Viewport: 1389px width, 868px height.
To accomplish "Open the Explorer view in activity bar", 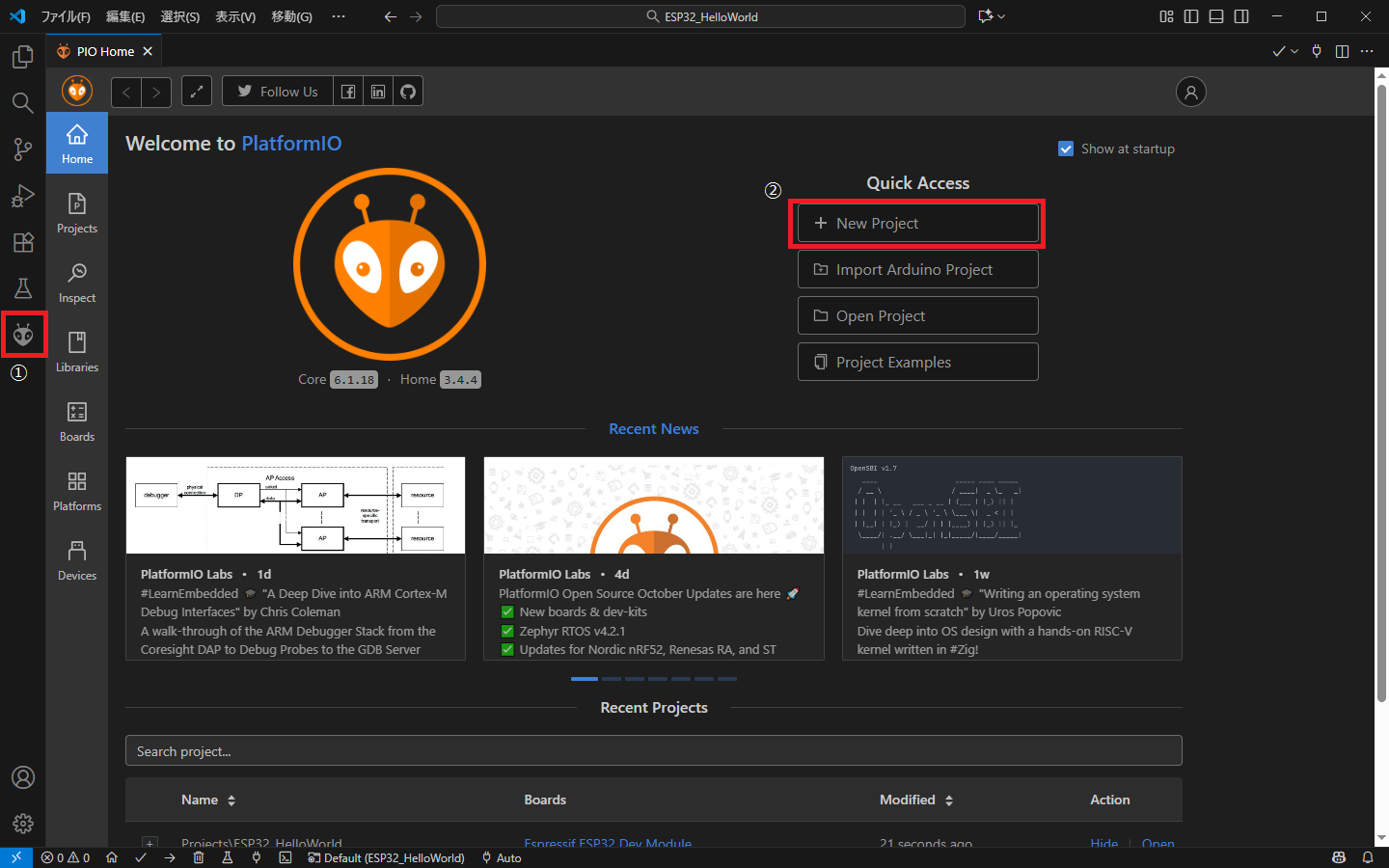I will click(23, 57).
